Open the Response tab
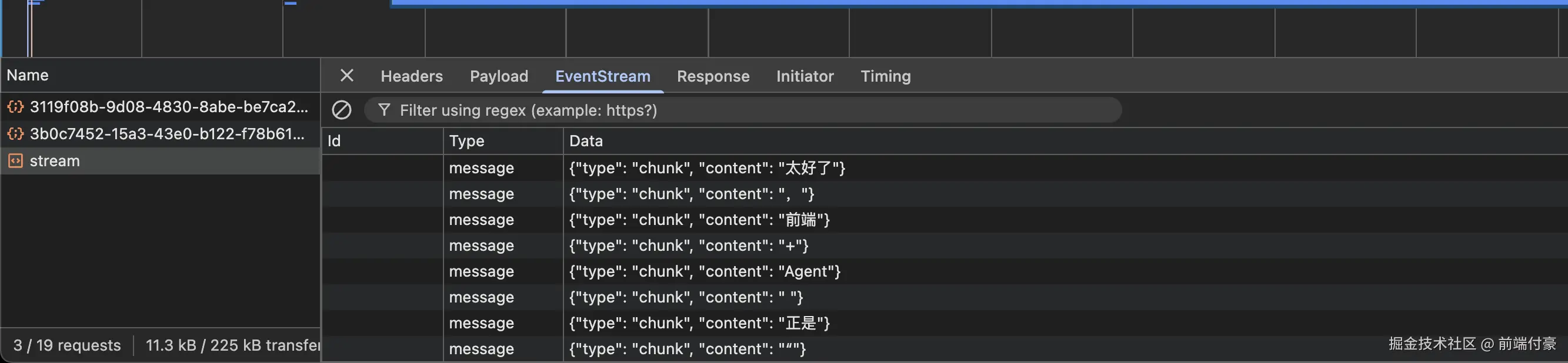Screen dimensions: 1568x363 pyautogui.click(x=713, y=76)
